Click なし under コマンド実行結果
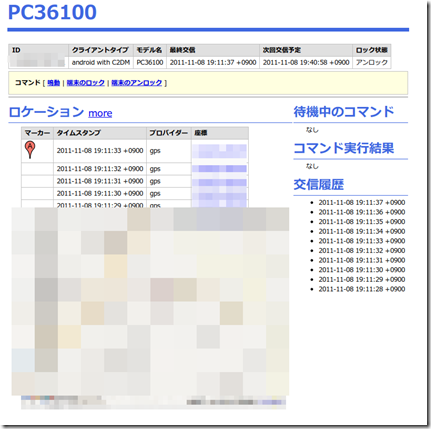The height and width of the screenshot is (429, 431). (312, 166)
